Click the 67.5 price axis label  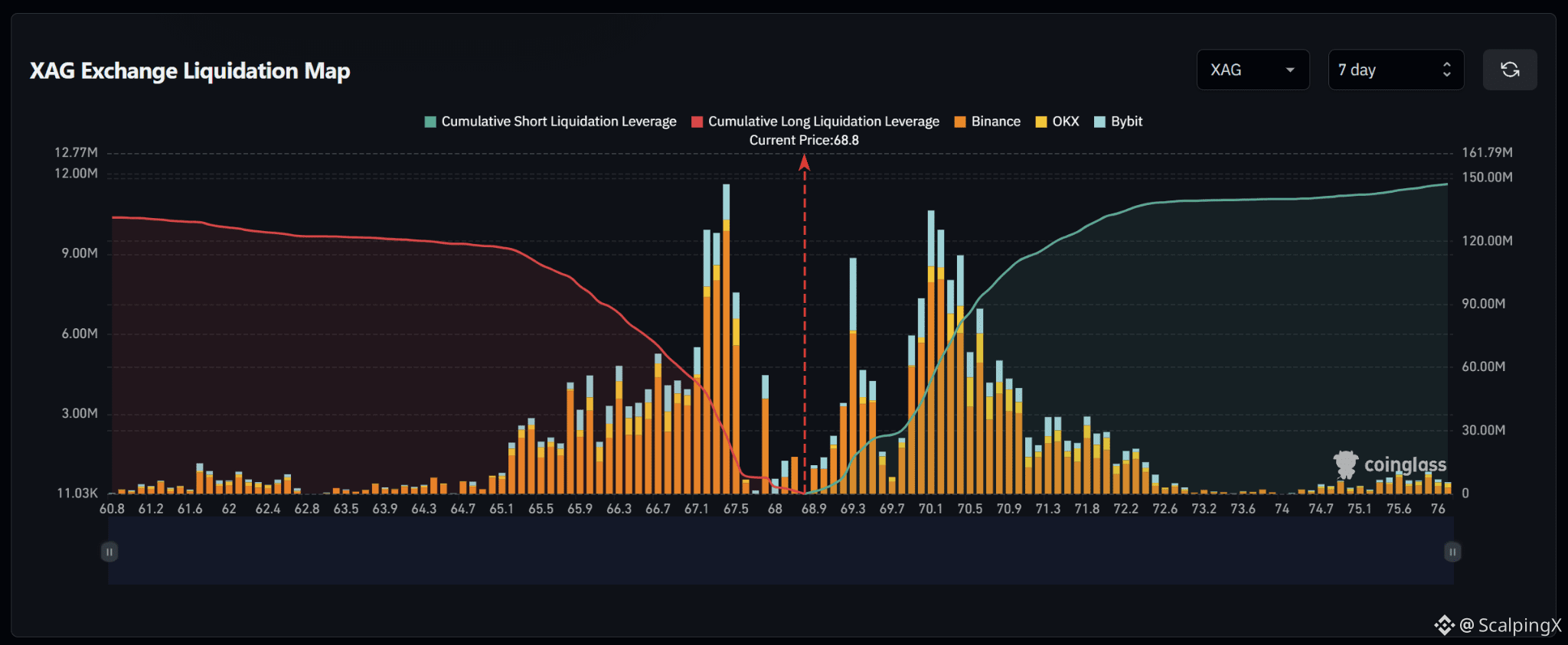pos(736,509)
